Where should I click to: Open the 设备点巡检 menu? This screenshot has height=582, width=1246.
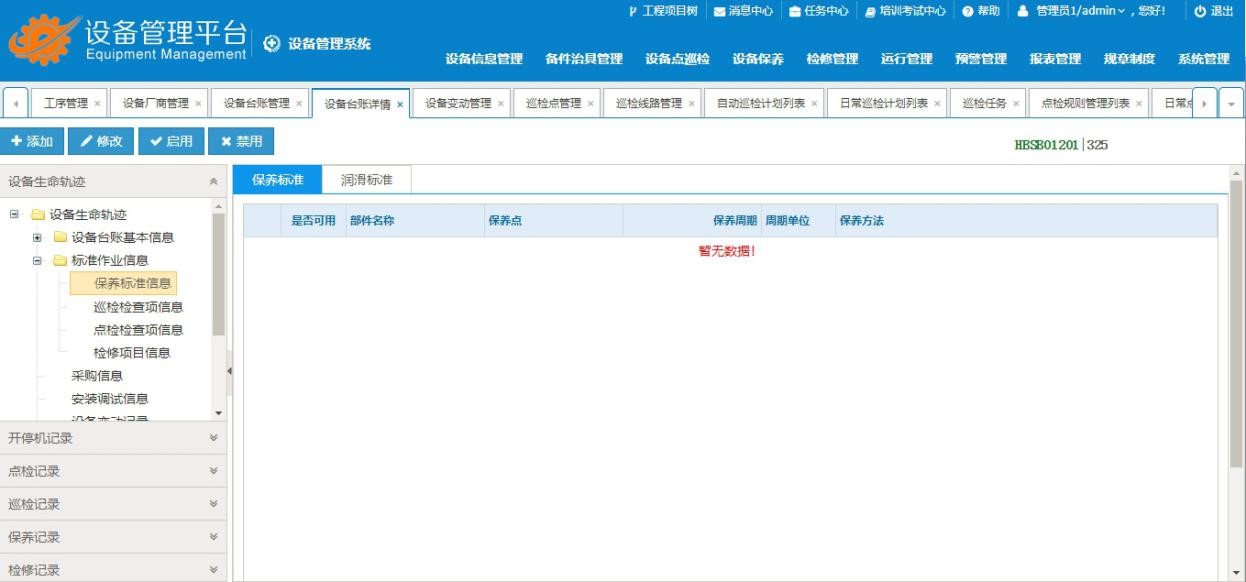(x=677, y=59)
